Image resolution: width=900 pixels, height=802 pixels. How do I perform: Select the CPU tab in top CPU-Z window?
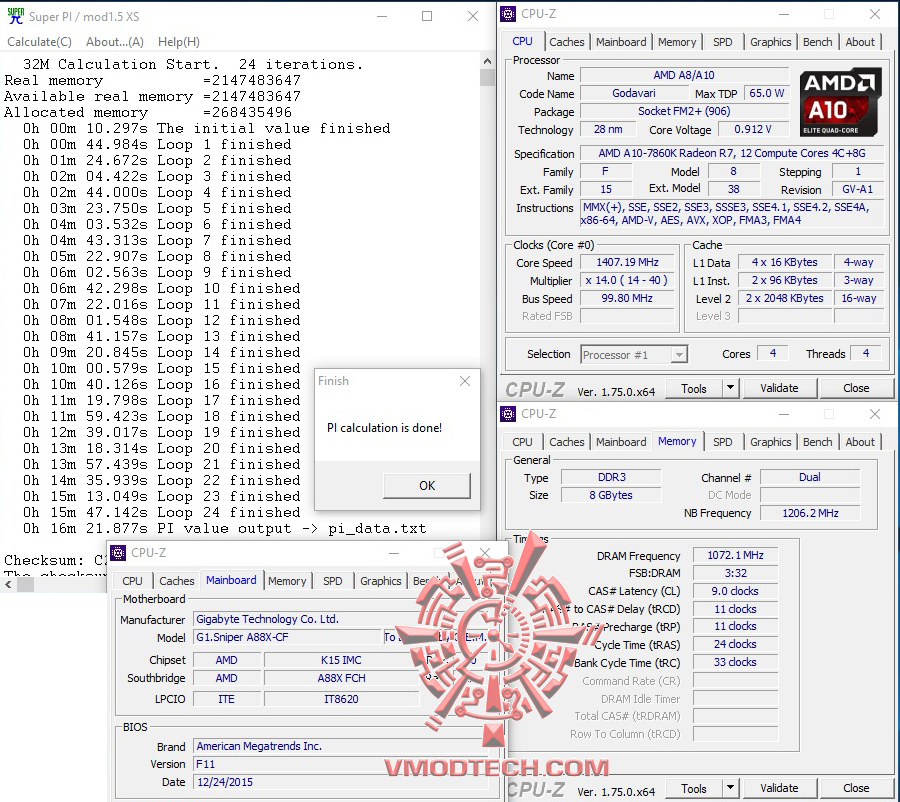pos(522,41)
